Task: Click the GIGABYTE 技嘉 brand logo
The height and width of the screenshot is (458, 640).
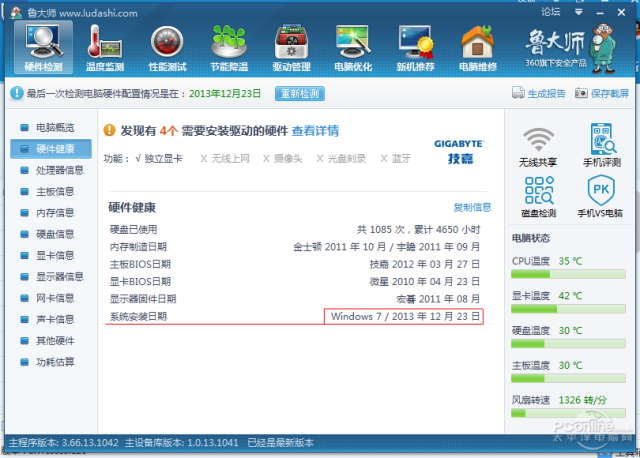Action: 460,152
